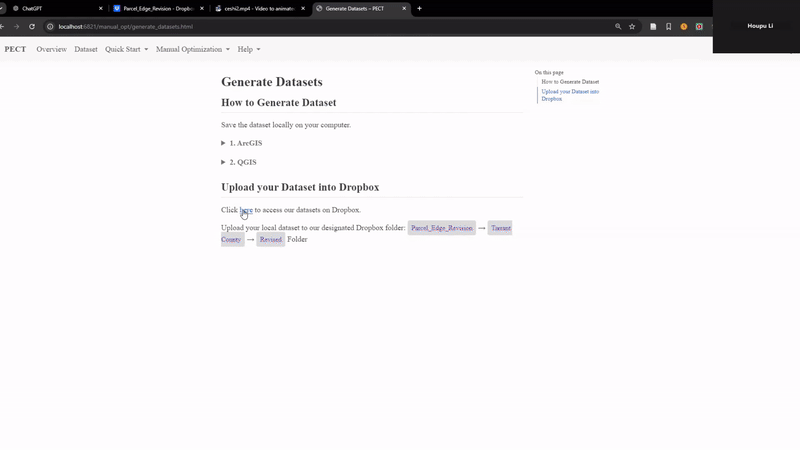
Task: Switch to the Parcel_Edge_Revision Dropbox tab
Action: [x=155, y=8]
